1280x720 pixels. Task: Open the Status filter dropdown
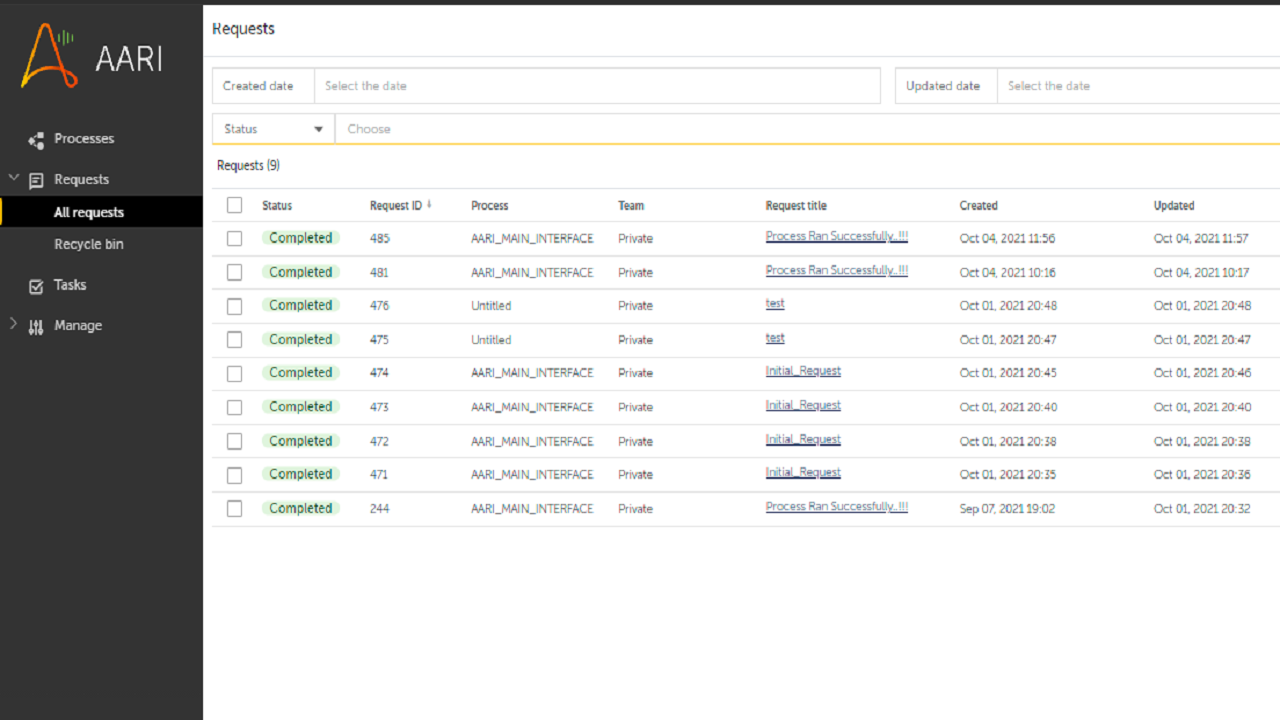pyautogui.click(x=273, y=129)
